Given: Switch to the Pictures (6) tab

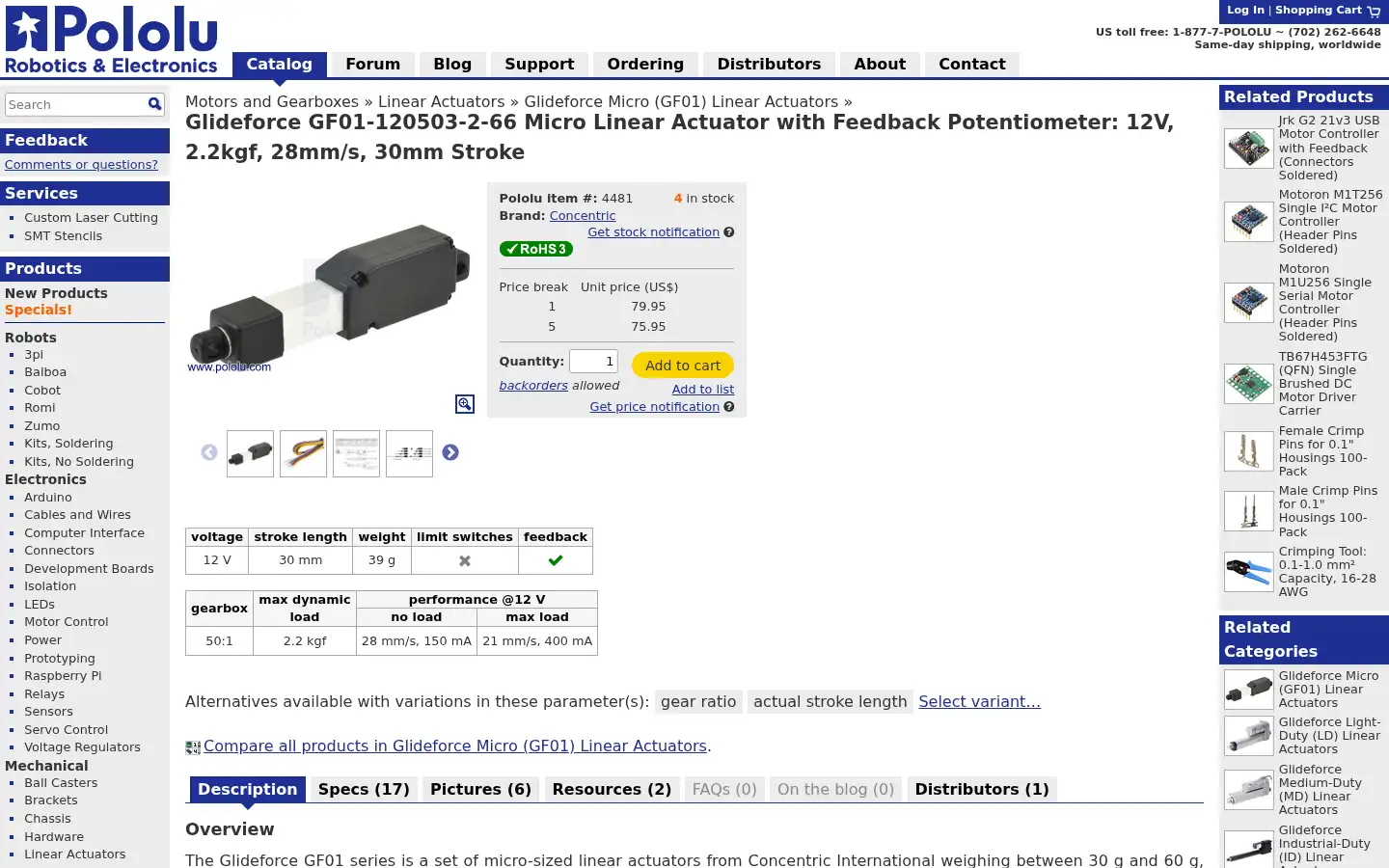Looking at the screenshot, I should coord(480,789).
